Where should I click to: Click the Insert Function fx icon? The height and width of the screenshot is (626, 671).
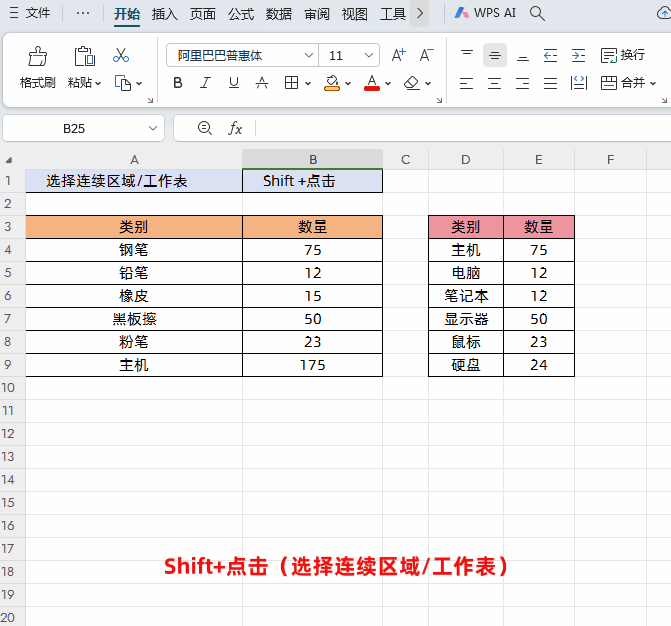point(235,128)
